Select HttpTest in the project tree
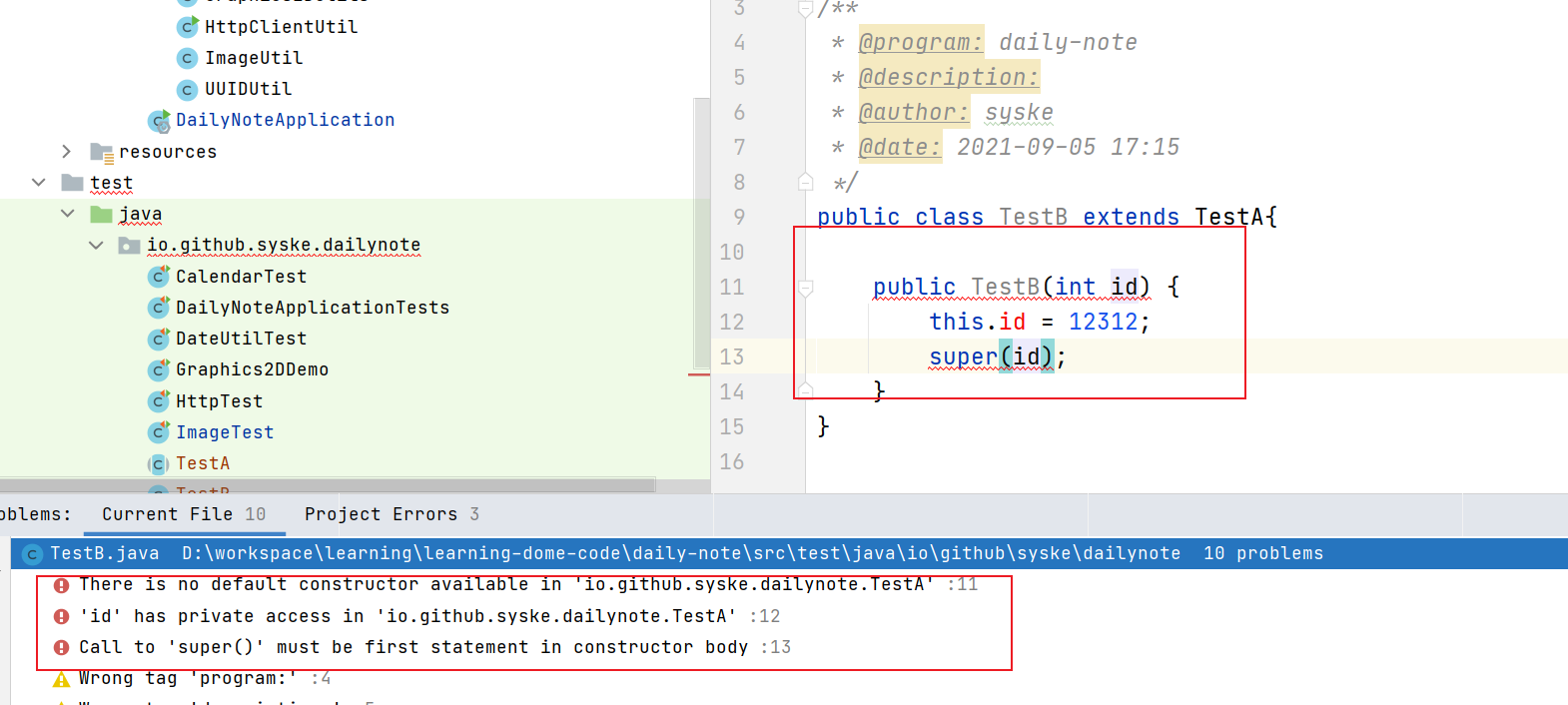 [219, 401]
